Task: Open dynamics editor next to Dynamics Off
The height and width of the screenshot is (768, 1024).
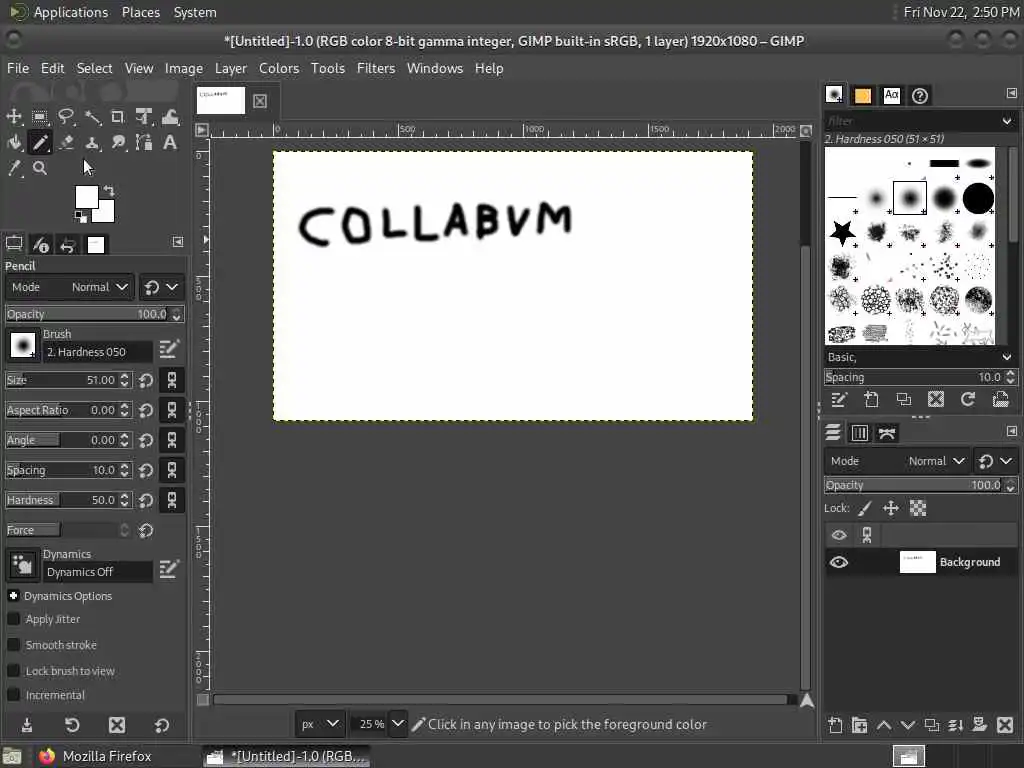Action: coord(168,569)
